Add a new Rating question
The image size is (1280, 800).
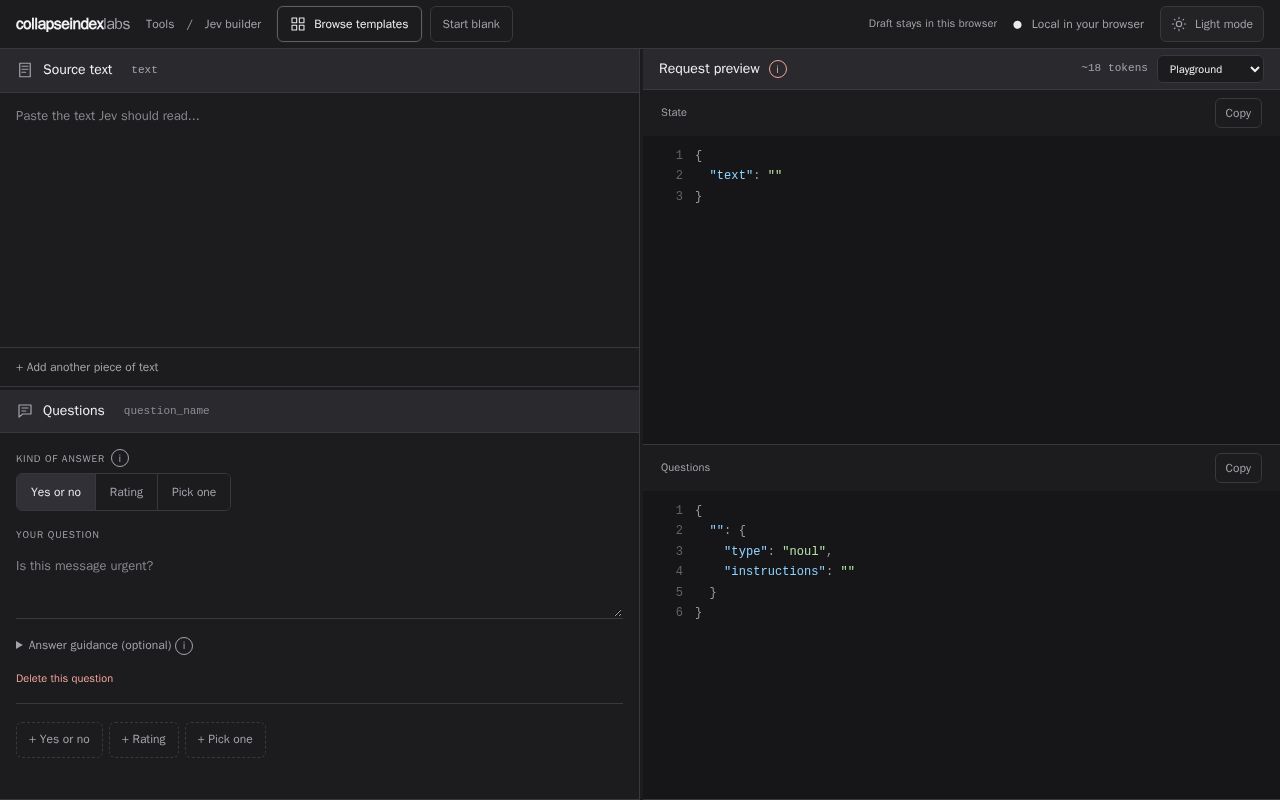tap(144, 740)
